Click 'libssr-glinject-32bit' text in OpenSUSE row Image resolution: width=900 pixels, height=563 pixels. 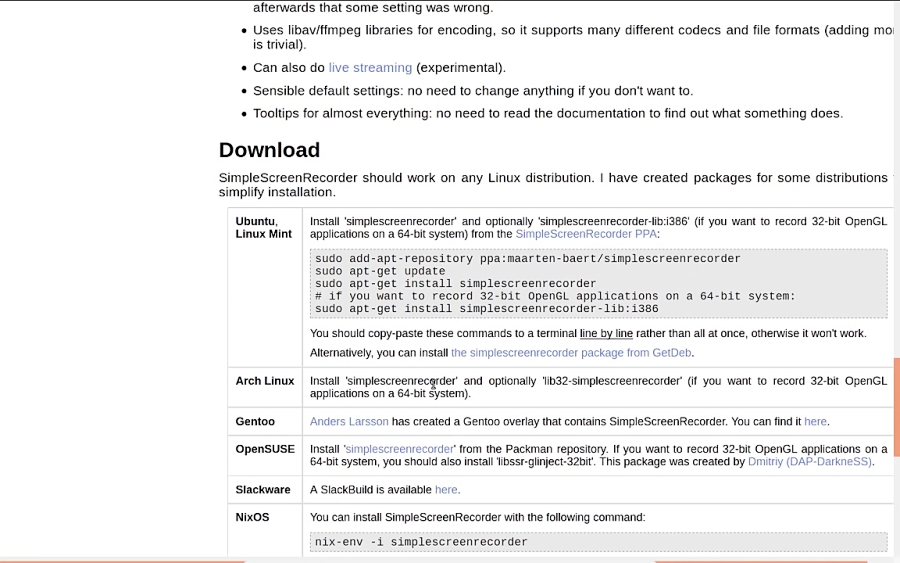point(544,462)
